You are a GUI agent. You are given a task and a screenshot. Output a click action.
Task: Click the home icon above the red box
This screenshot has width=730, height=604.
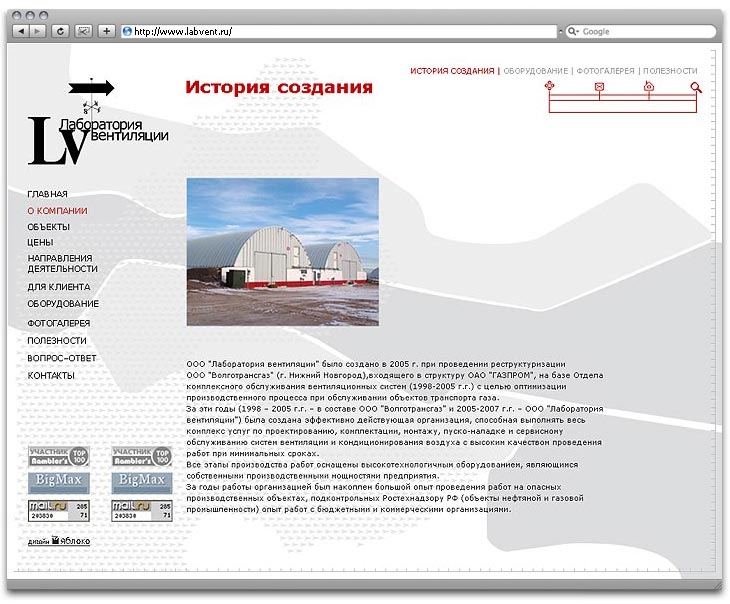coord(649,86)
